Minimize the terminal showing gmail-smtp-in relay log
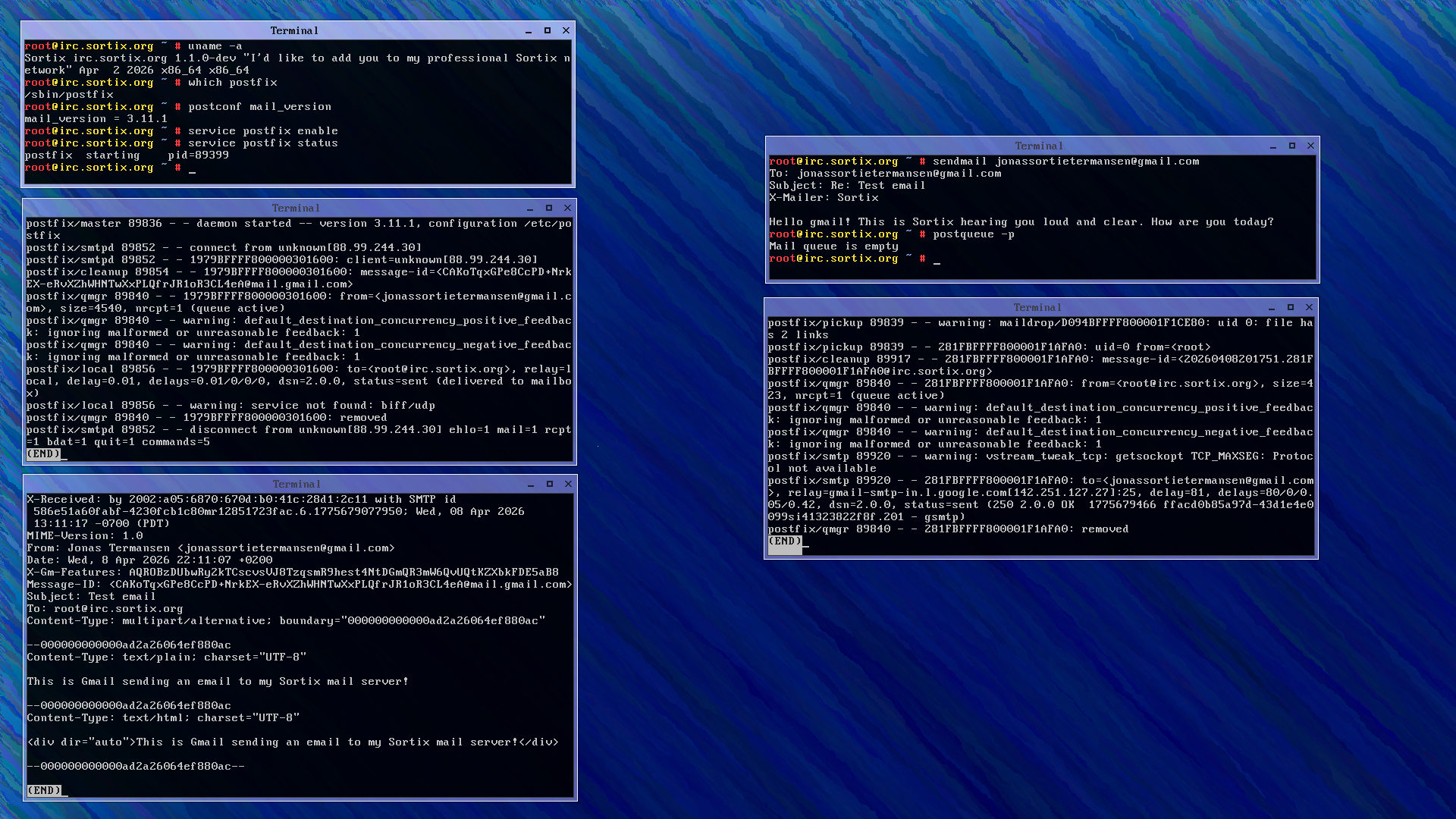 point(1272,307)
